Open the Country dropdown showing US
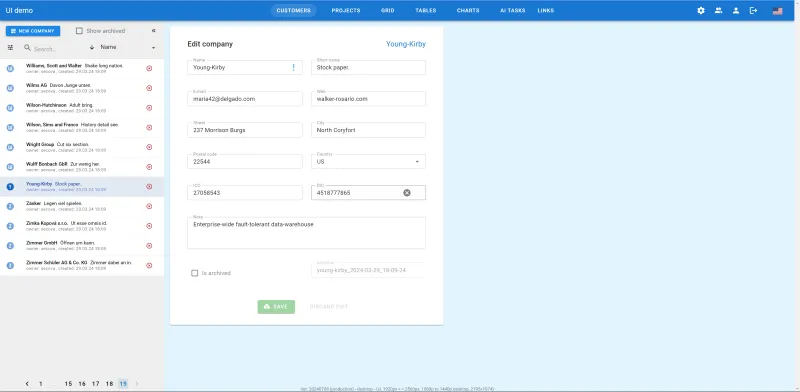800x392 pixels. point(368,162)
